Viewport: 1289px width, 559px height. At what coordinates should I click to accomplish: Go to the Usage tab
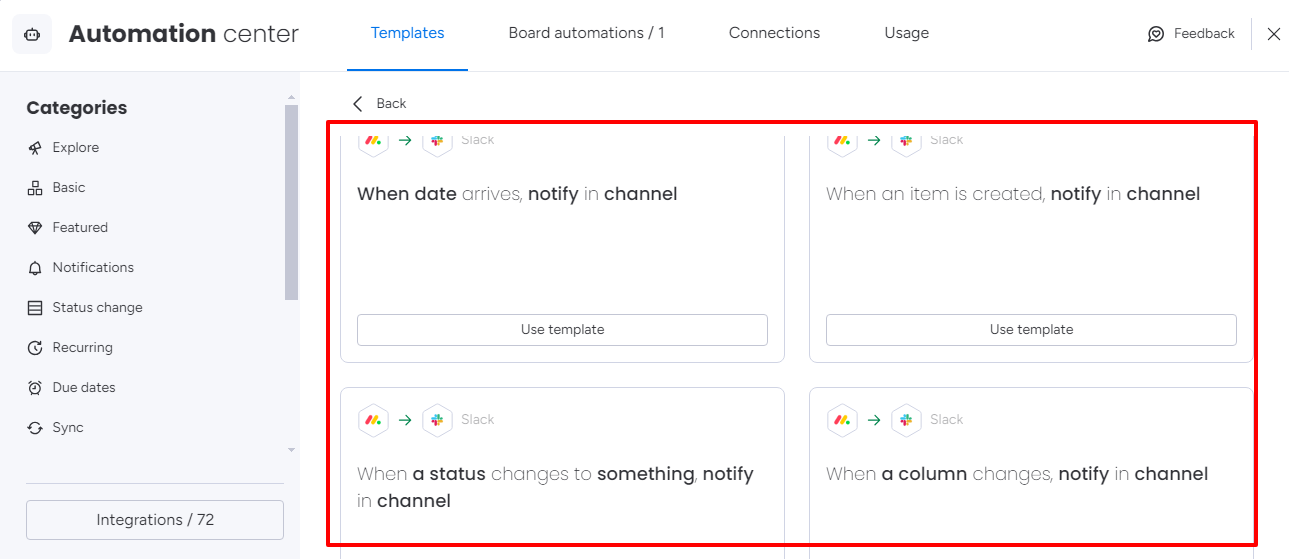[x=906, y=33]
